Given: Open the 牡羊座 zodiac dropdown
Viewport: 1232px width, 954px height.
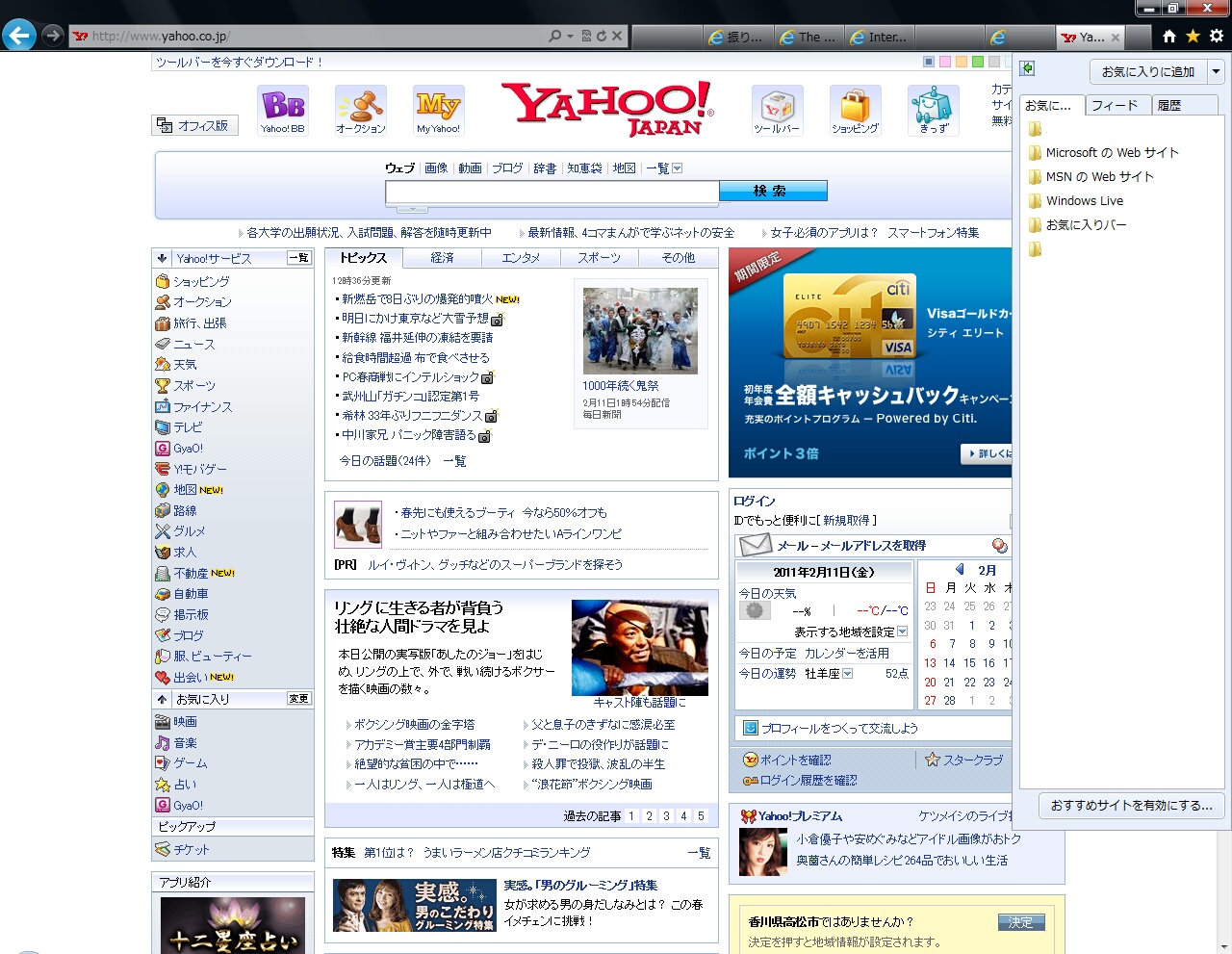Looking at the screenshot, I should 847,674.
